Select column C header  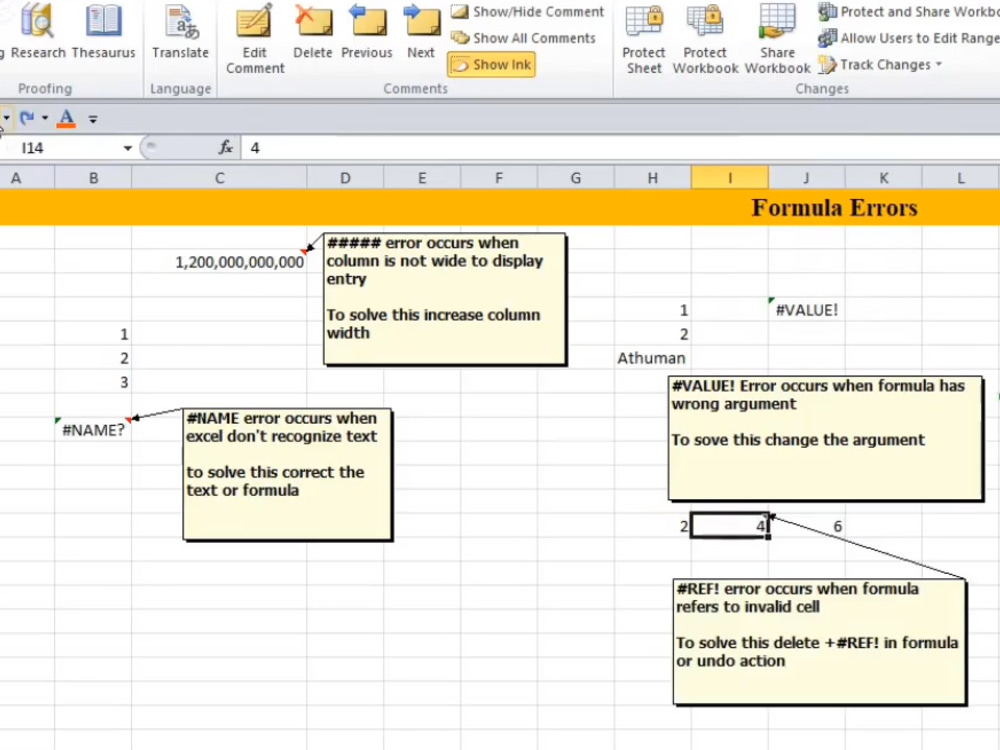[x=219, y=178]
